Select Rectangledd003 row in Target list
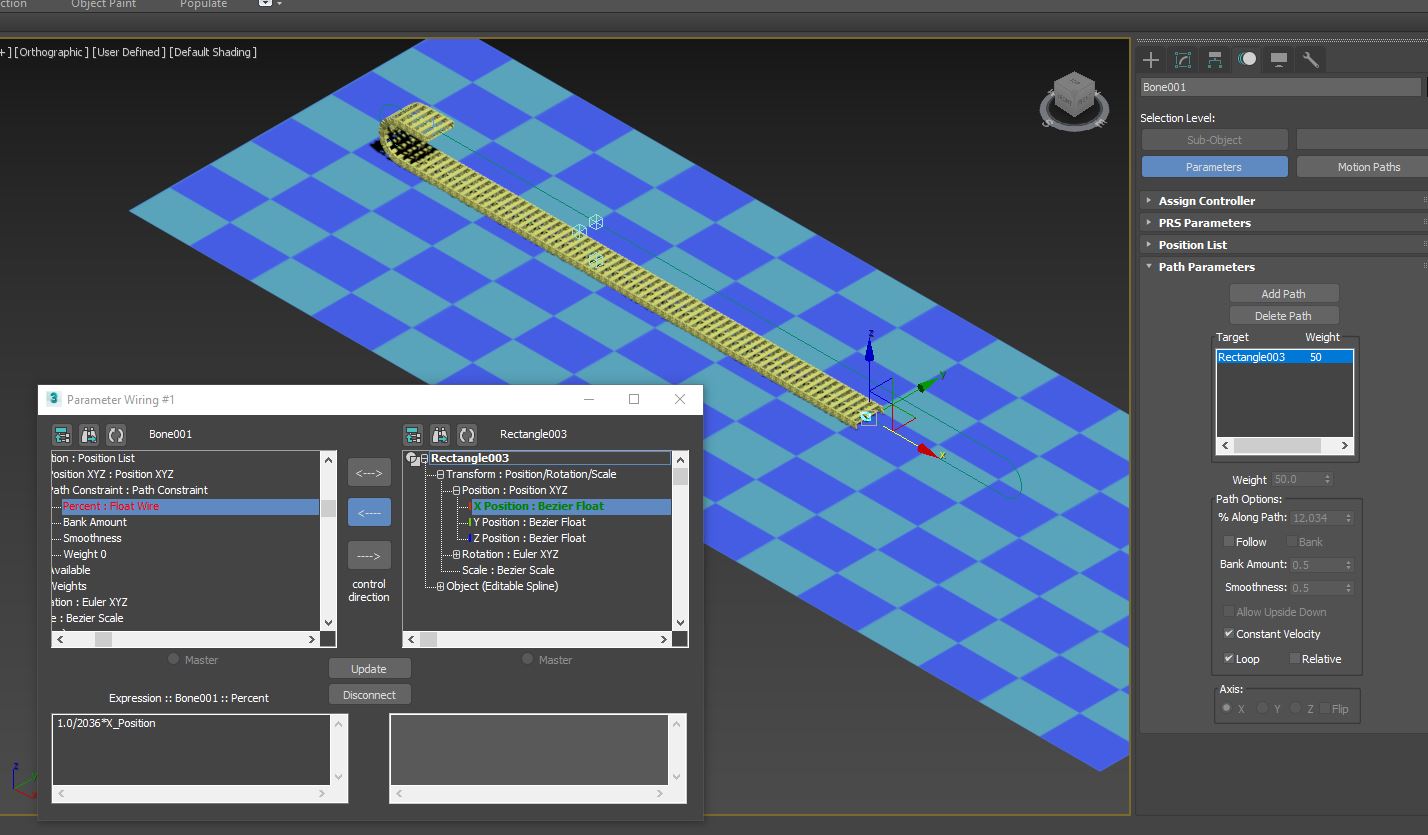This screenshot has height=835, width=1428. [1285, 357]
